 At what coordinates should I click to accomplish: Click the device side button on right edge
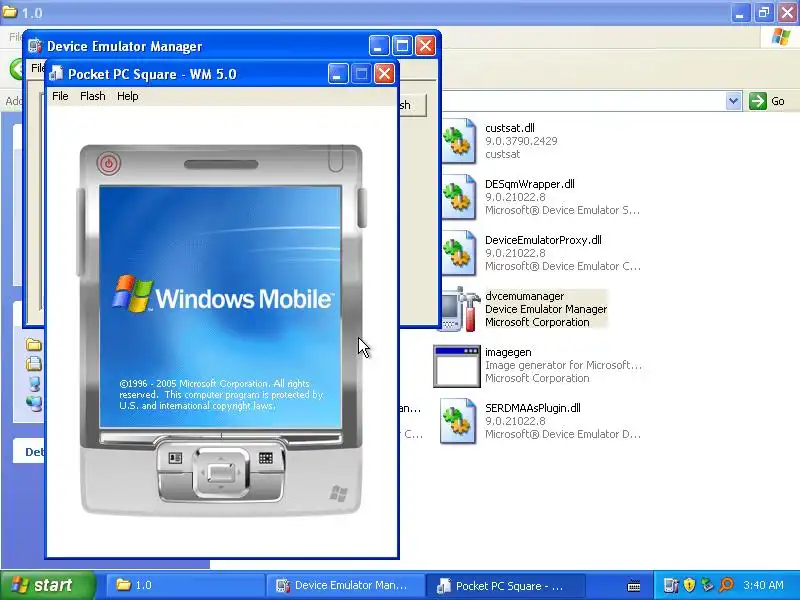pos(362,208)
